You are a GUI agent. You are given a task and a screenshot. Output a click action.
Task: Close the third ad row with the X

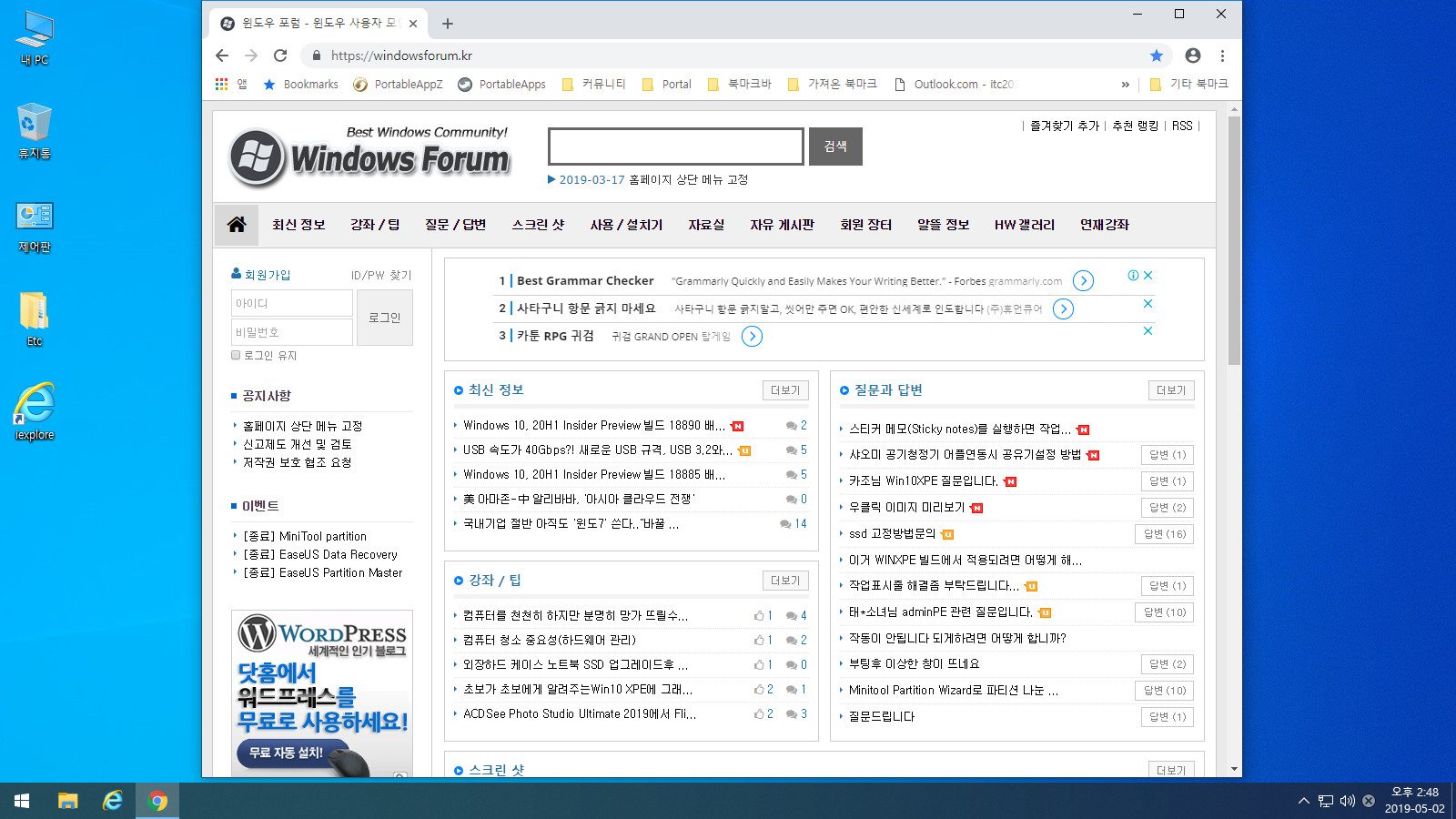pos(1148,330)
